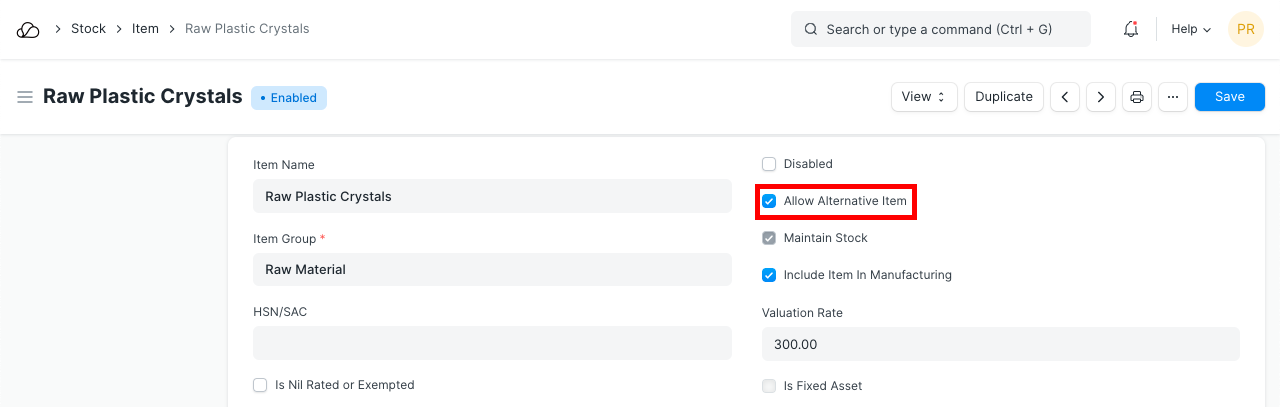Image resolution: width=1280 pixels, height=407 pixels.
Task: Expand the Help dropdown
Action: click(1190, 29)
